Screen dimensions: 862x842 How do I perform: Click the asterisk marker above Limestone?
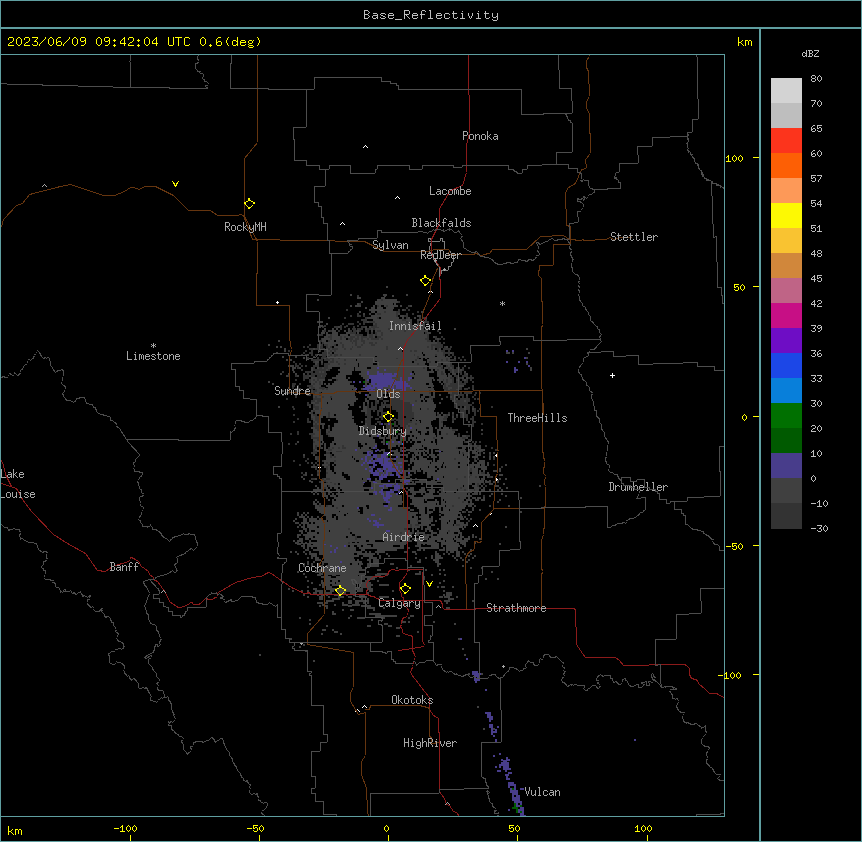pyautogui.click(x=153, y=346)
